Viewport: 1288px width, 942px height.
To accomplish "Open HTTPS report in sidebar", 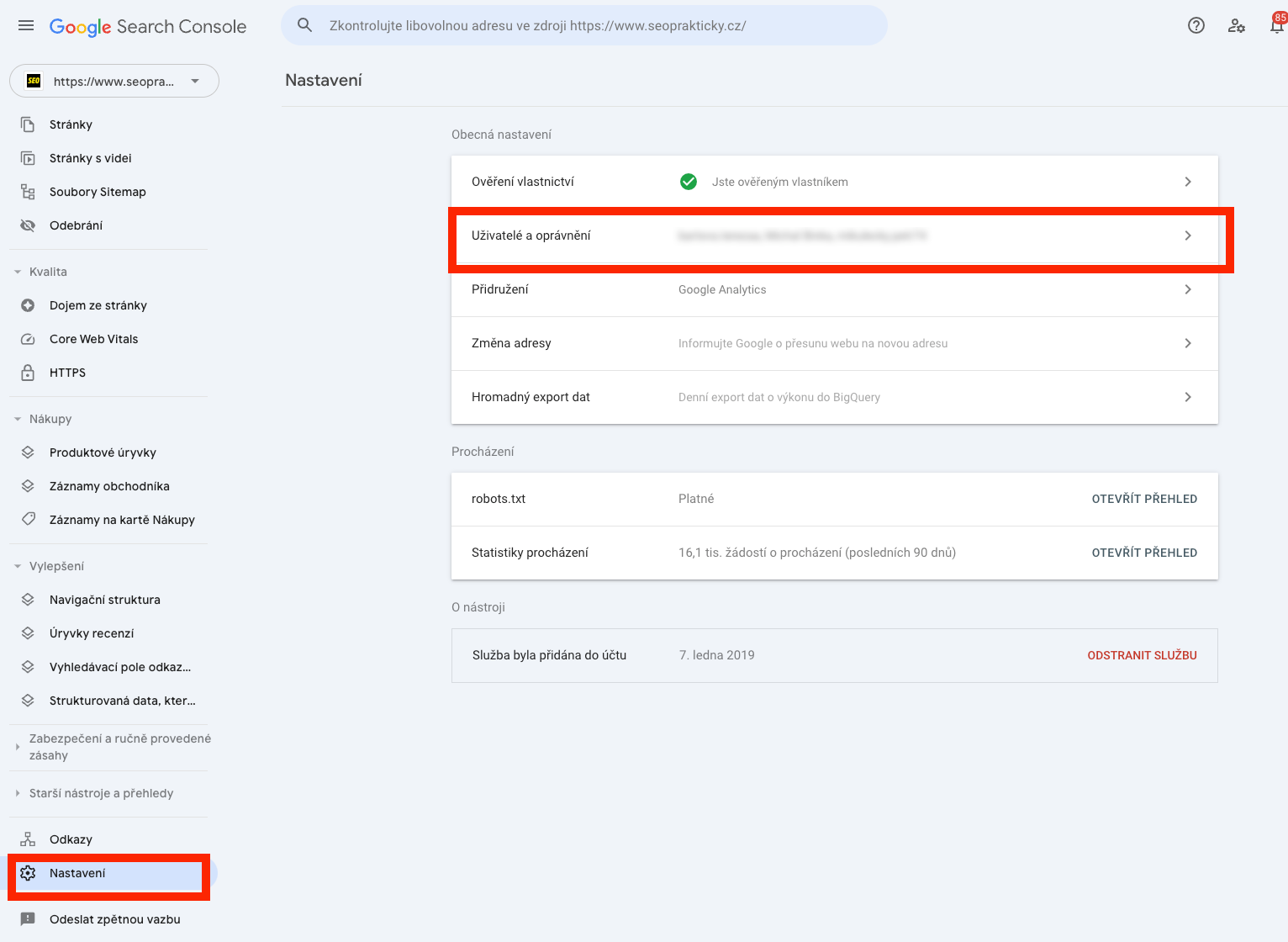I will (x=67, y=373).
